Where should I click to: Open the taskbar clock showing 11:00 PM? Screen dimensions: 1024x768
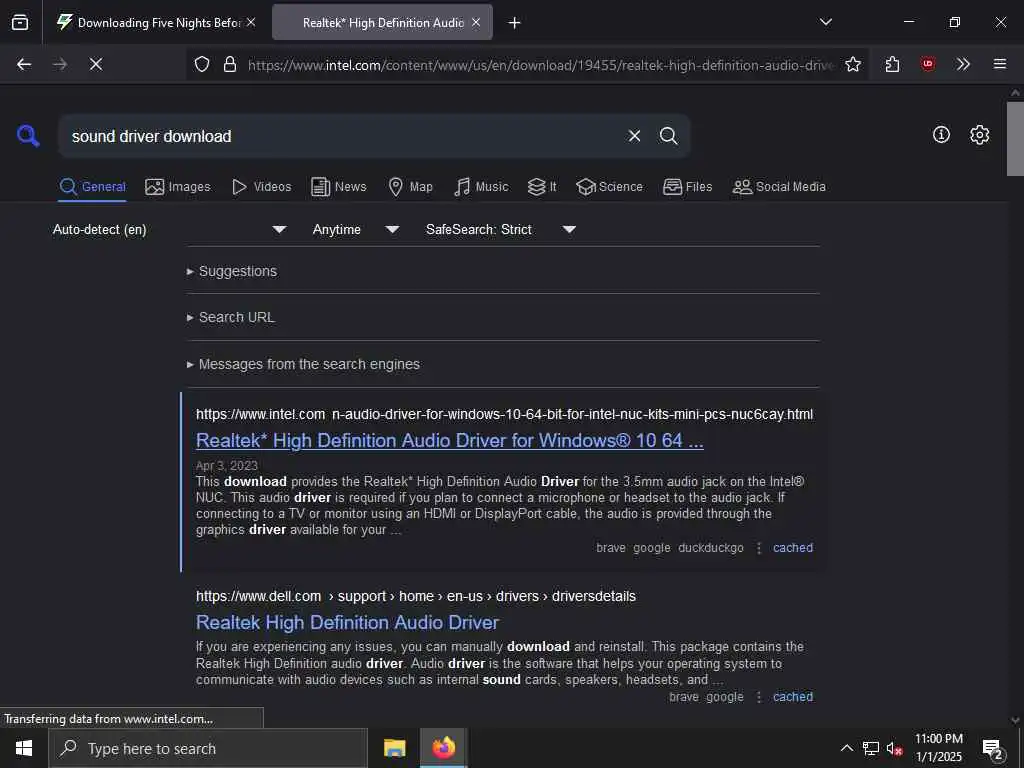[x=938, y=748]
